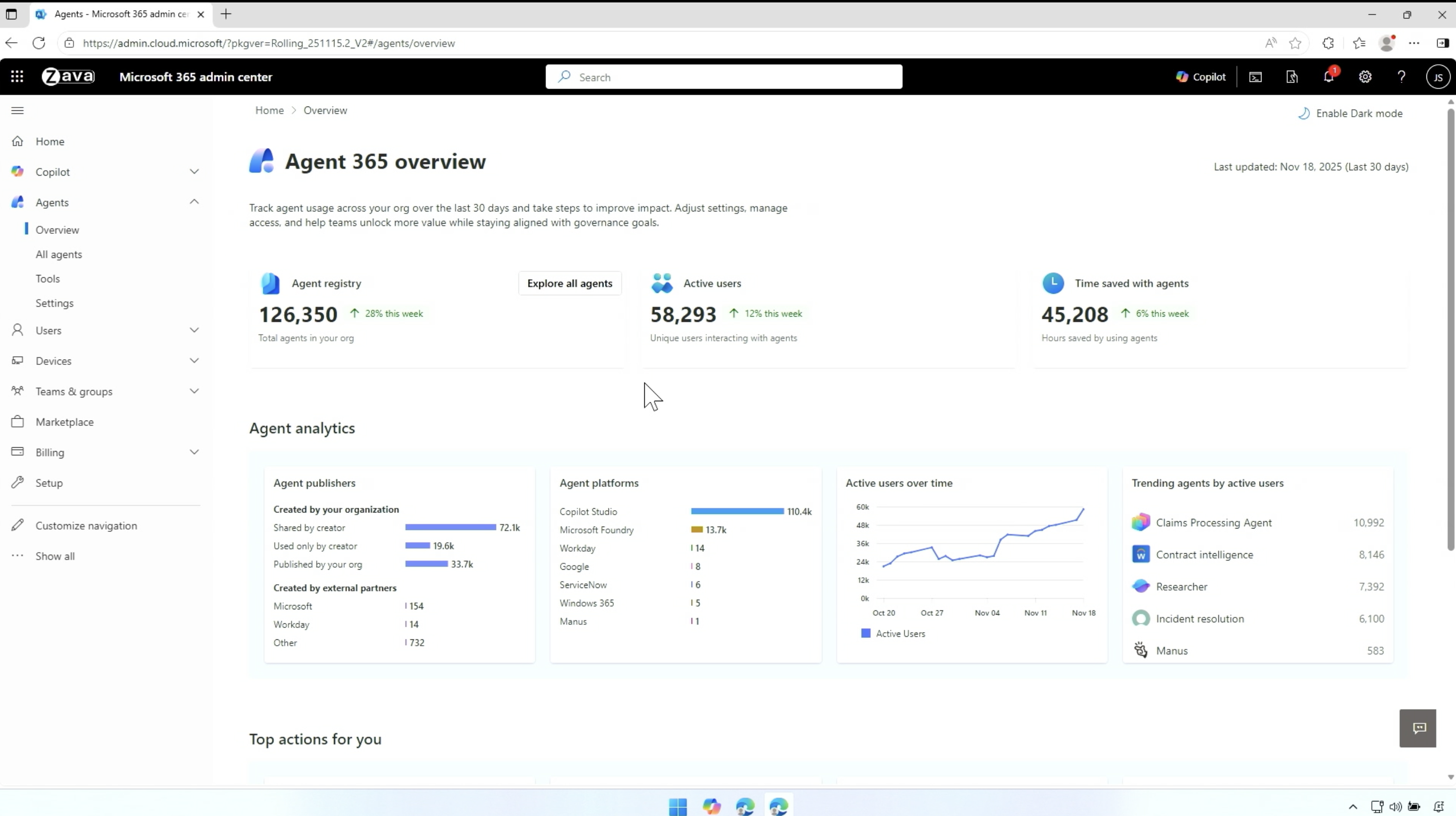The image size is (1456, 816).
Task: Click JS account avatar icon
Action: click(1437, 77)
